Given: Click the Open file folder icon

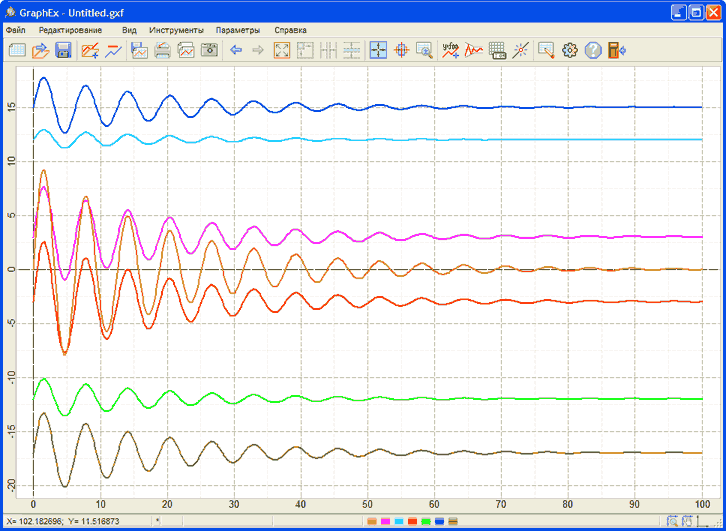Looking at the screenshot, I should pyautogui.click(x=40, y=50).
